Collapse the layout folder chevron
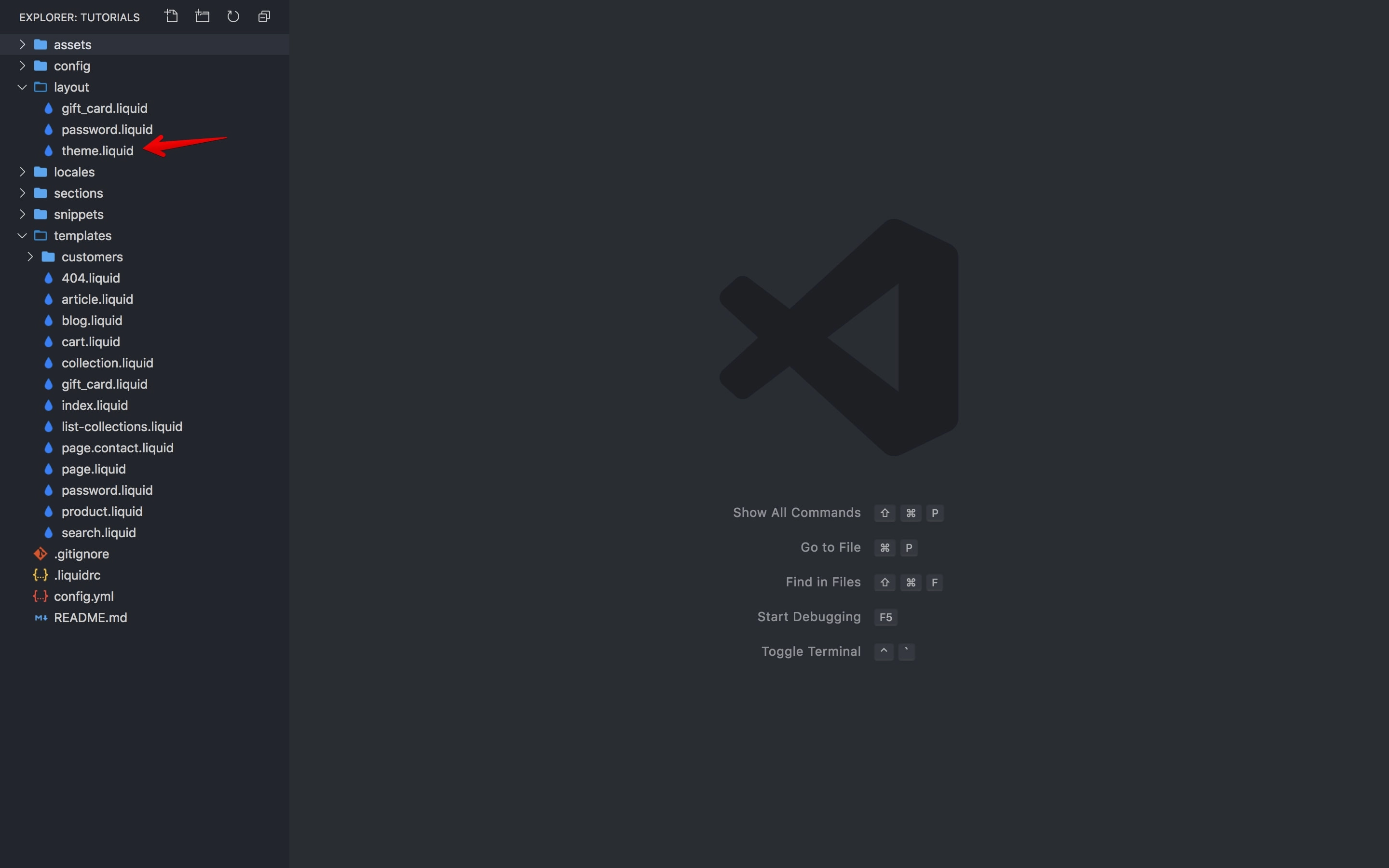 click(22, 87)
